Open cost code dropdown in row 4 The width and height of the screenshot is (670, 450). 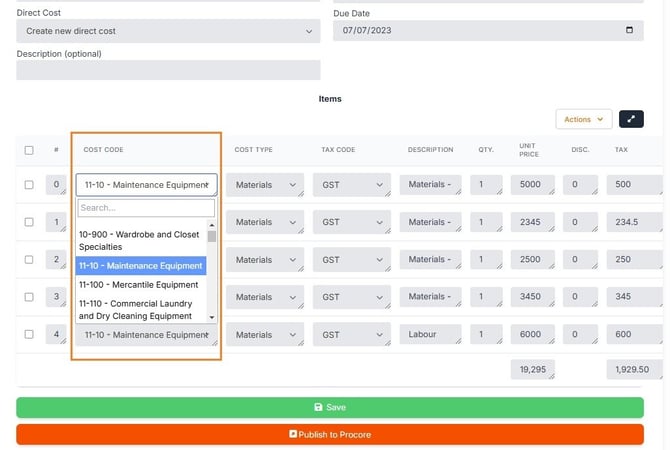click(x=146, y=335)
